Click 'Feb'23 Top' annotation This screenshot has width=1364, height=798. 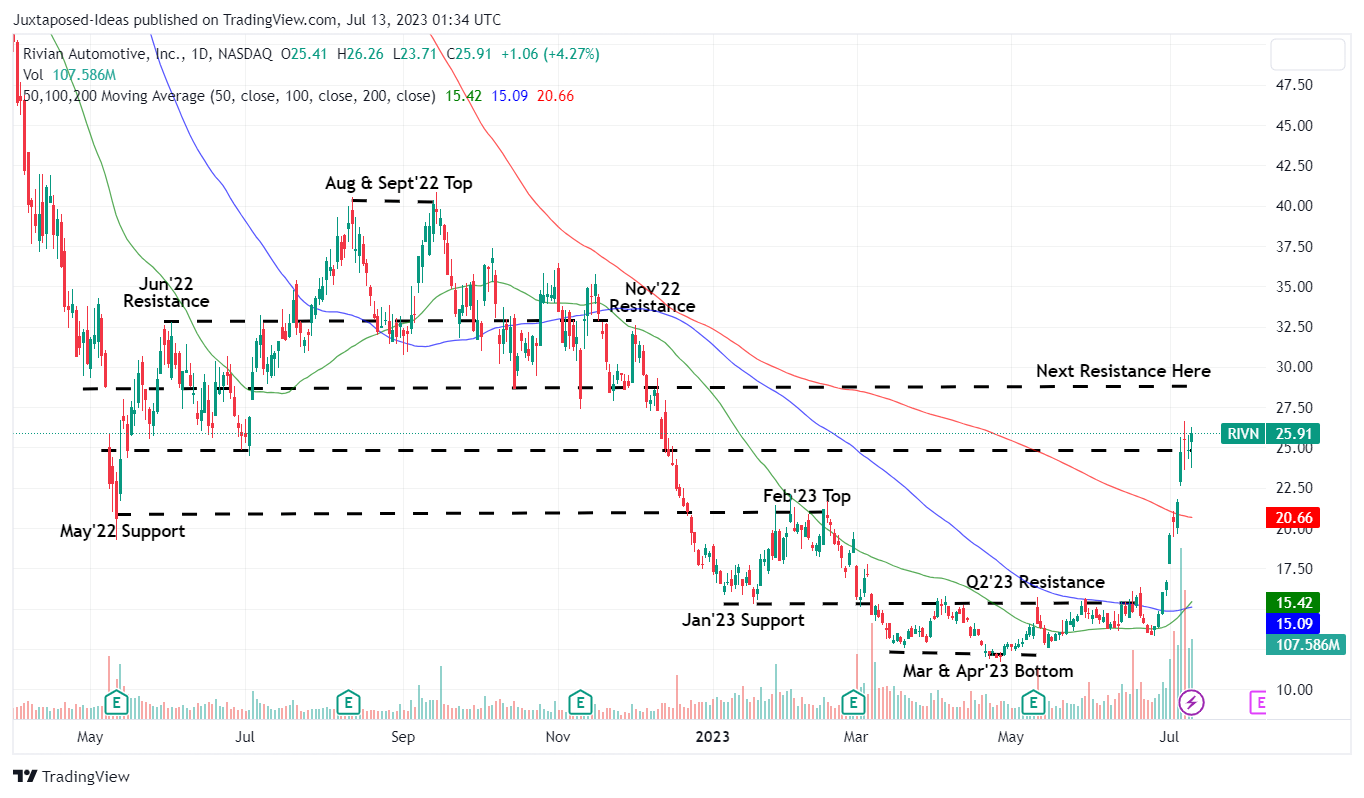807,496
